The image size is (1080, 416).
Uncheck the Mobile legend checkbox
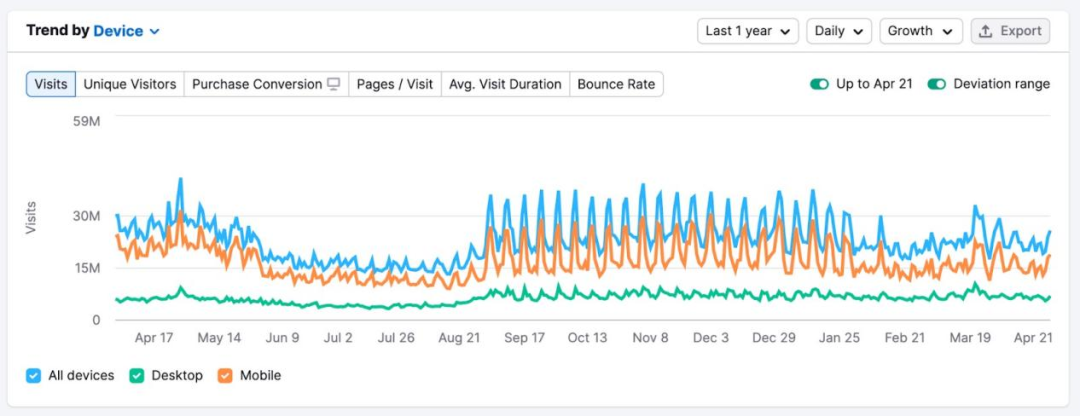pos(225,376)
